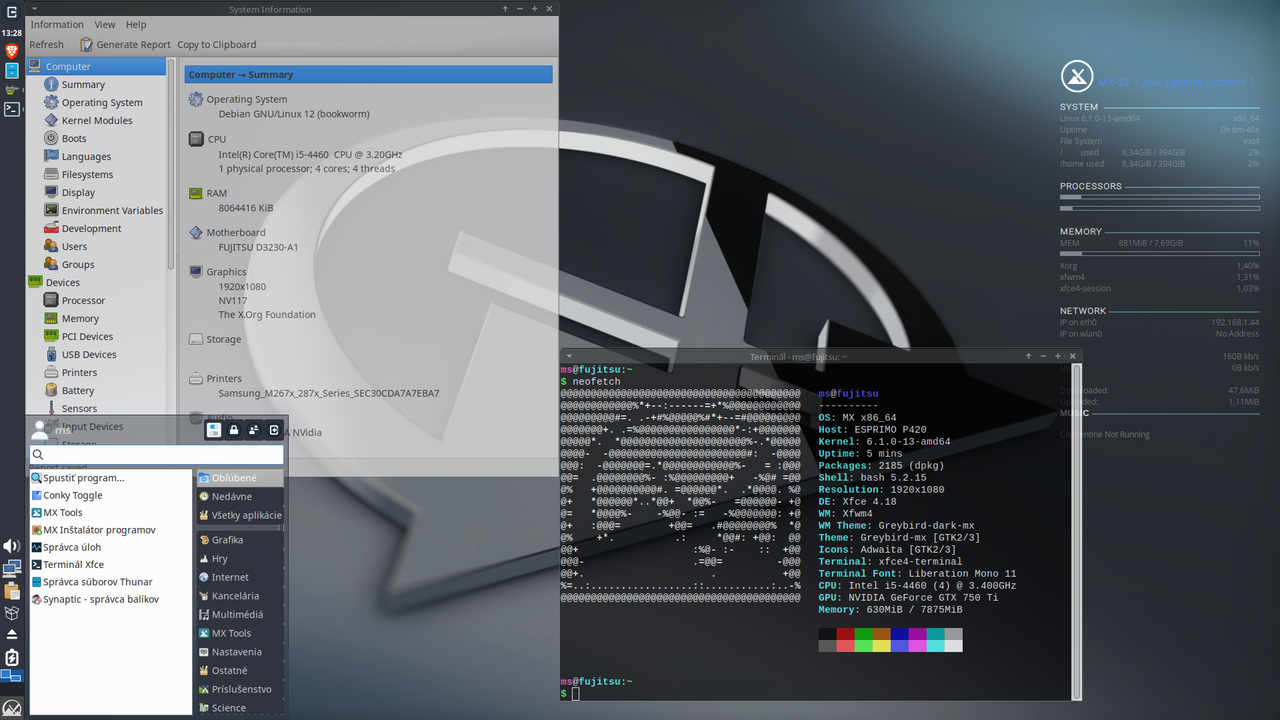Image resolution: width=1280 pixels, height=720 pixels.
Task: Focus the Whisker menu search field
Action: click(x=157, y=455)
